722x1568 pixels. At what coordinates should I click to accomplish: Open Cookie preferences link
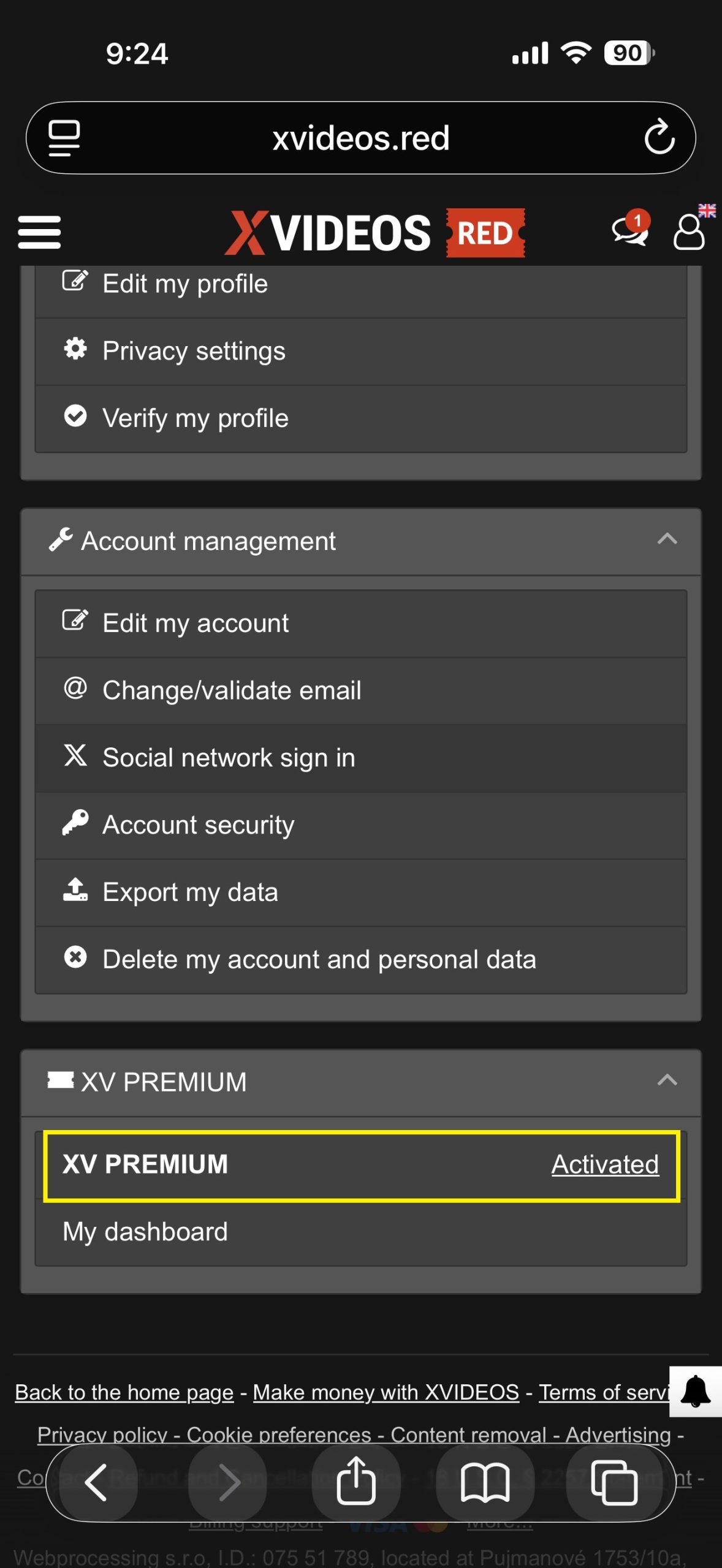[279, 1434]
